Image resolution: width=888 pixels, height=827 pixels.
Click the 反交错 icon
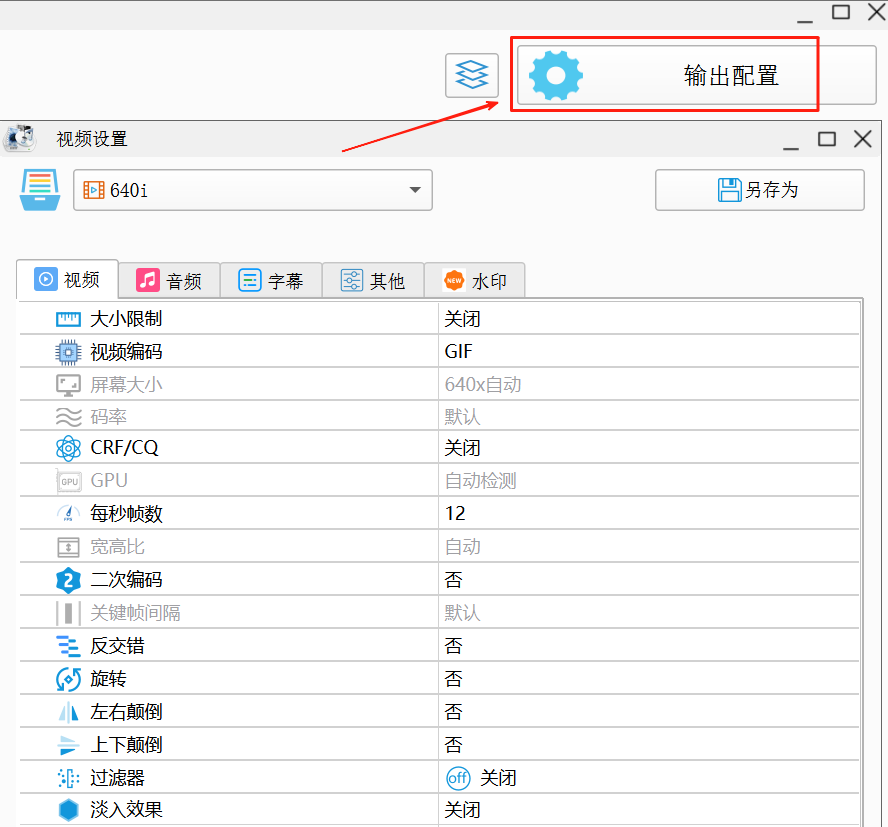(69, 646)
